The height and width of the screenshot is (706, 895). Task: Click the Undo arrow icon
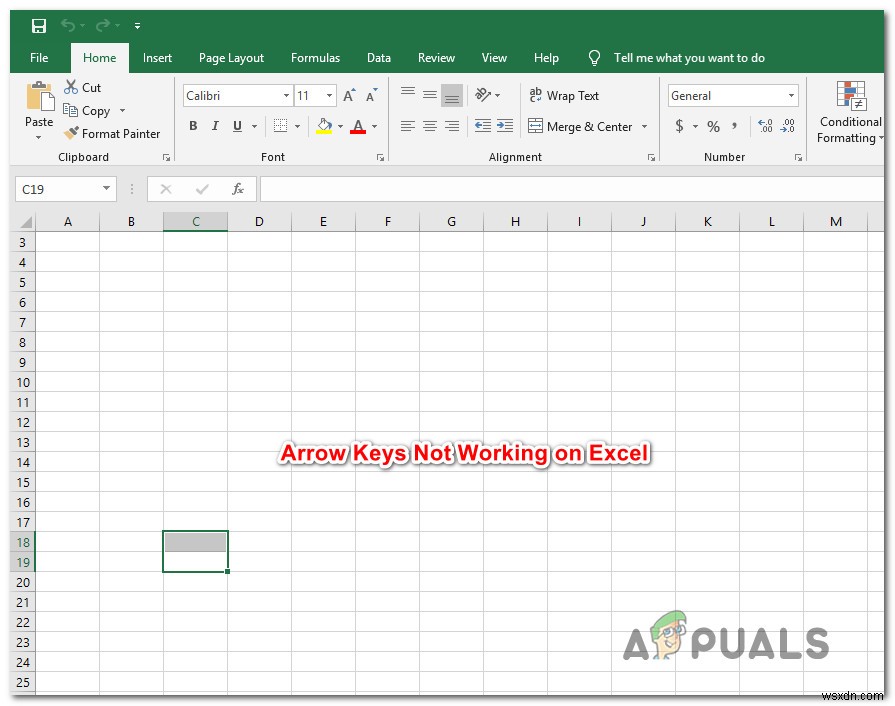pyautogui.click(x=68, y=25)
